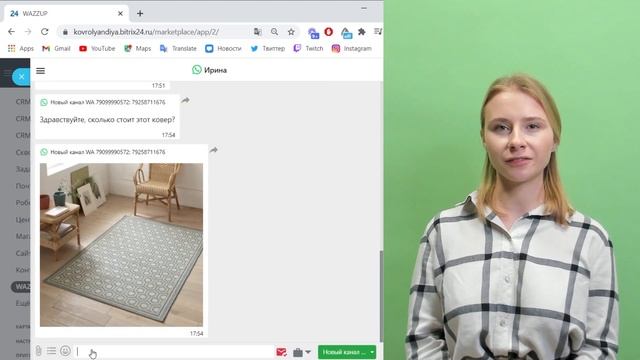This screenshot has height=360, width=640.
Task: Click the address bar URL
Action: 146,32
